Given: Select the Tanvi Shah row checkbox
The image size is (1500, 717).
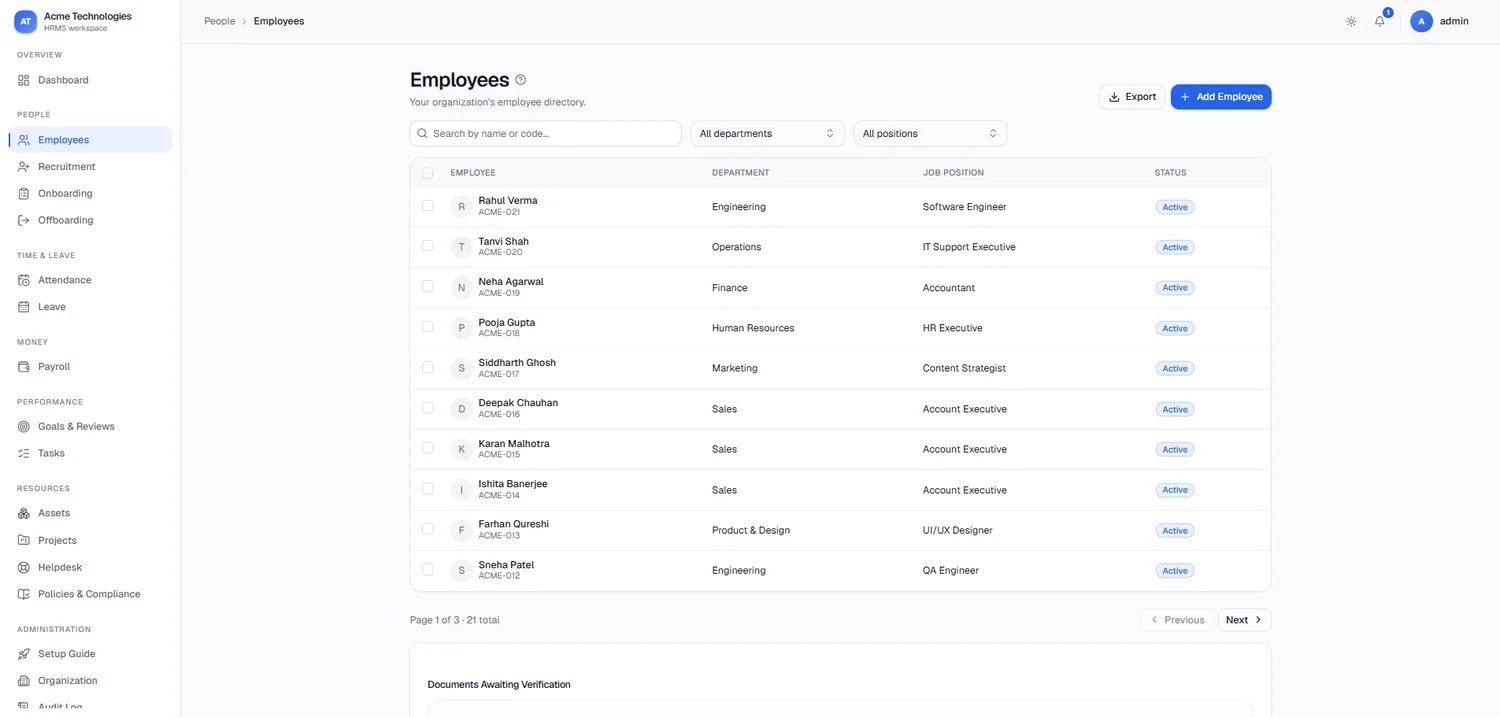Looking at the screenshot, I should coord(427,246).
